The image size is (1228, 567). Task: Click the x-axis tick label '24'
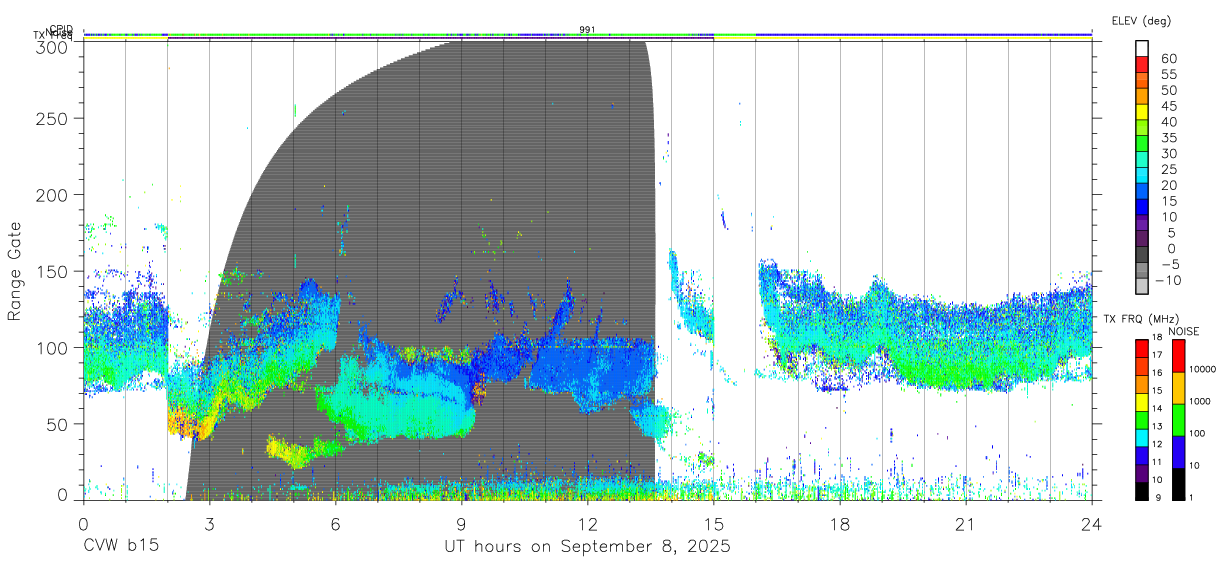coord(1092,525)
